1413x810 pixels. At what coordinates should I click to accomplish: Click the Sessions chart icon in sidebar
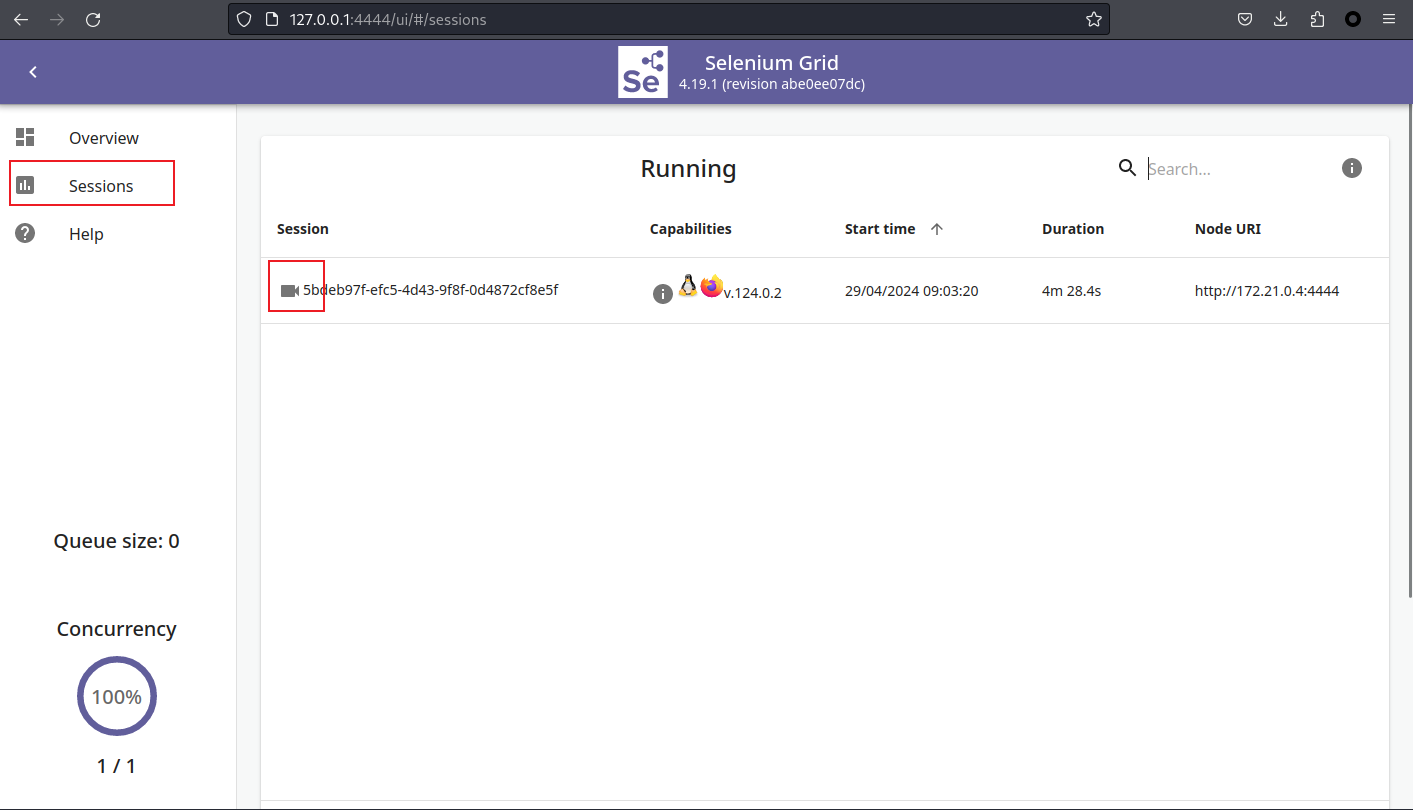point(25,185)
